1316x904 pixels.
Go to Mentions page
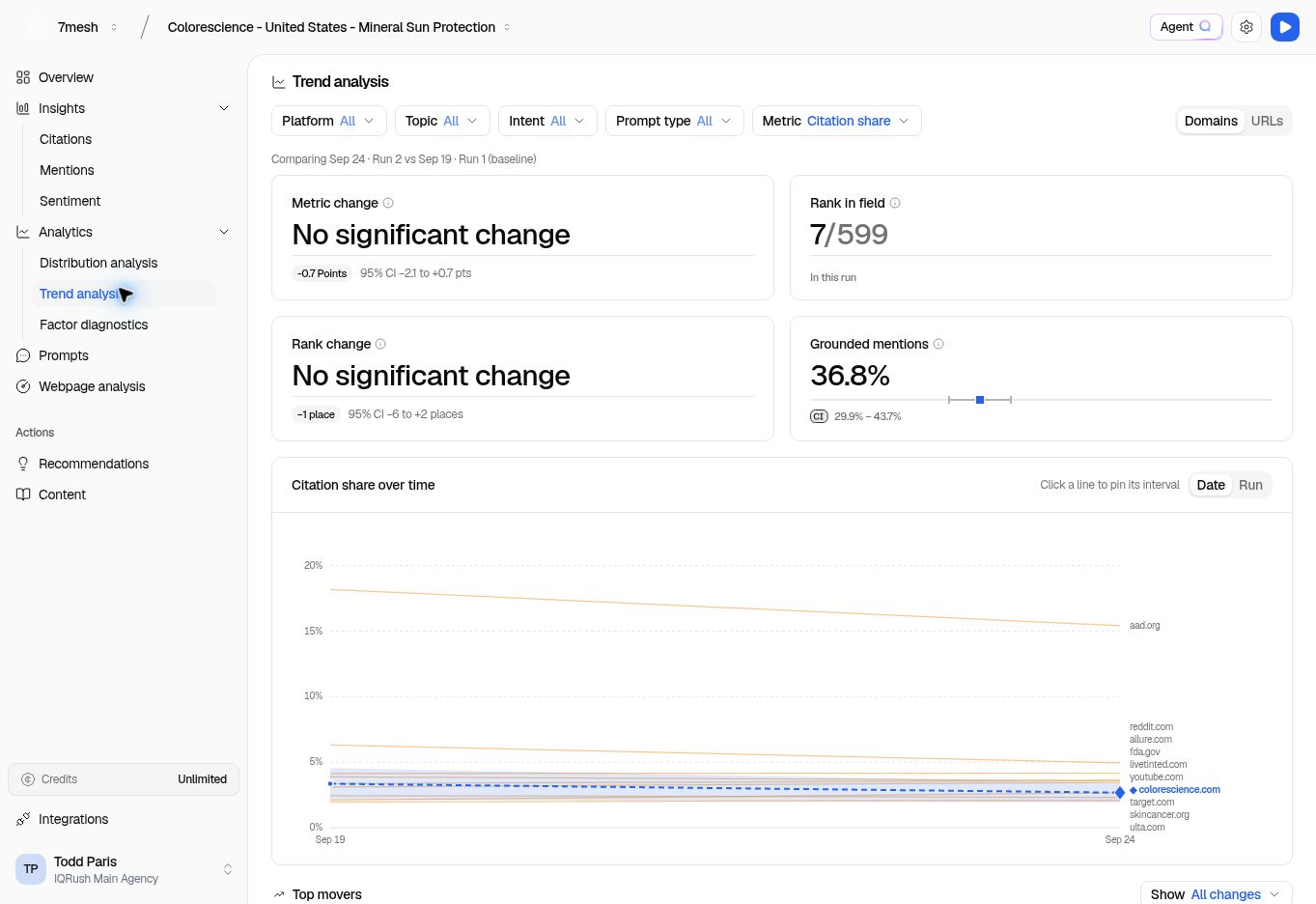pyautogui.click(x=67, y=170)
